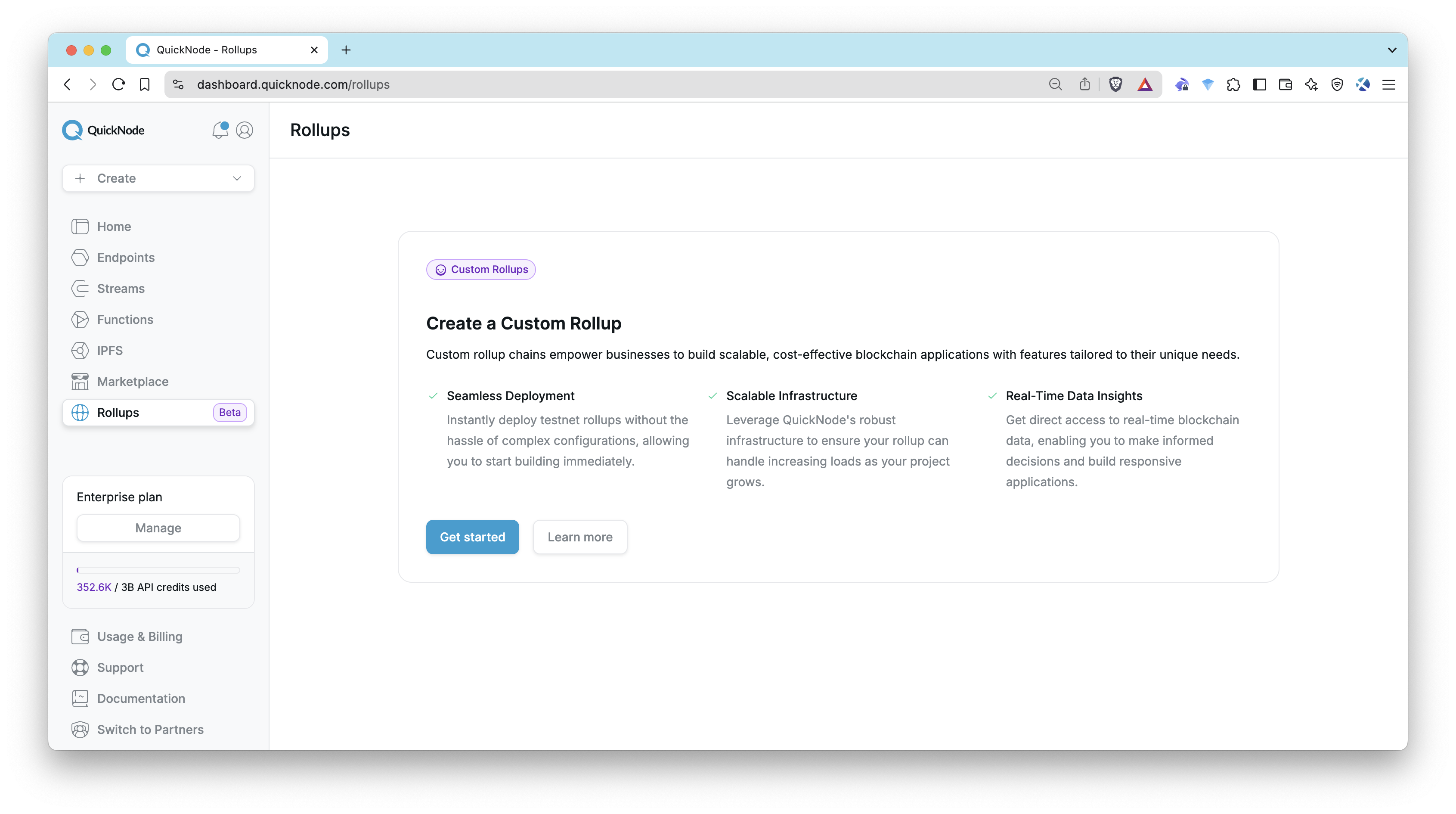The height and width of the screenshot is (814, 1456).
Task: Go forward with the browser forward arrow
Action: point(93,84)
